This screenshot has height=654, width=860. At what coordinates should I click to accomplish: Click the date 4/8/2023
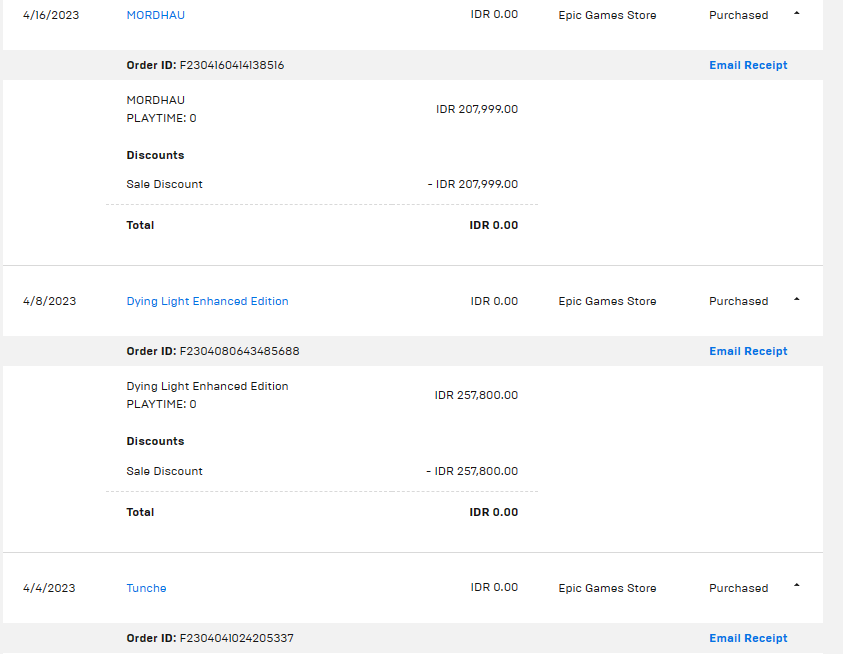(x=49, y=301)
